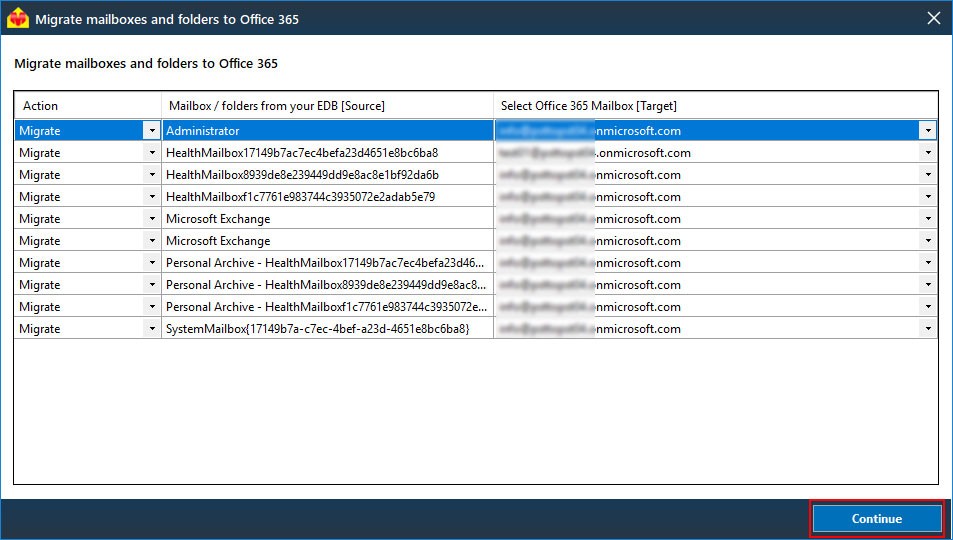Viewport: 953px width, 540px height.
Task: Expand target mailbox arrow for HealthMailboxf1c7761e983744c3935072e2adab5e79 row
Action: point(928,196)
